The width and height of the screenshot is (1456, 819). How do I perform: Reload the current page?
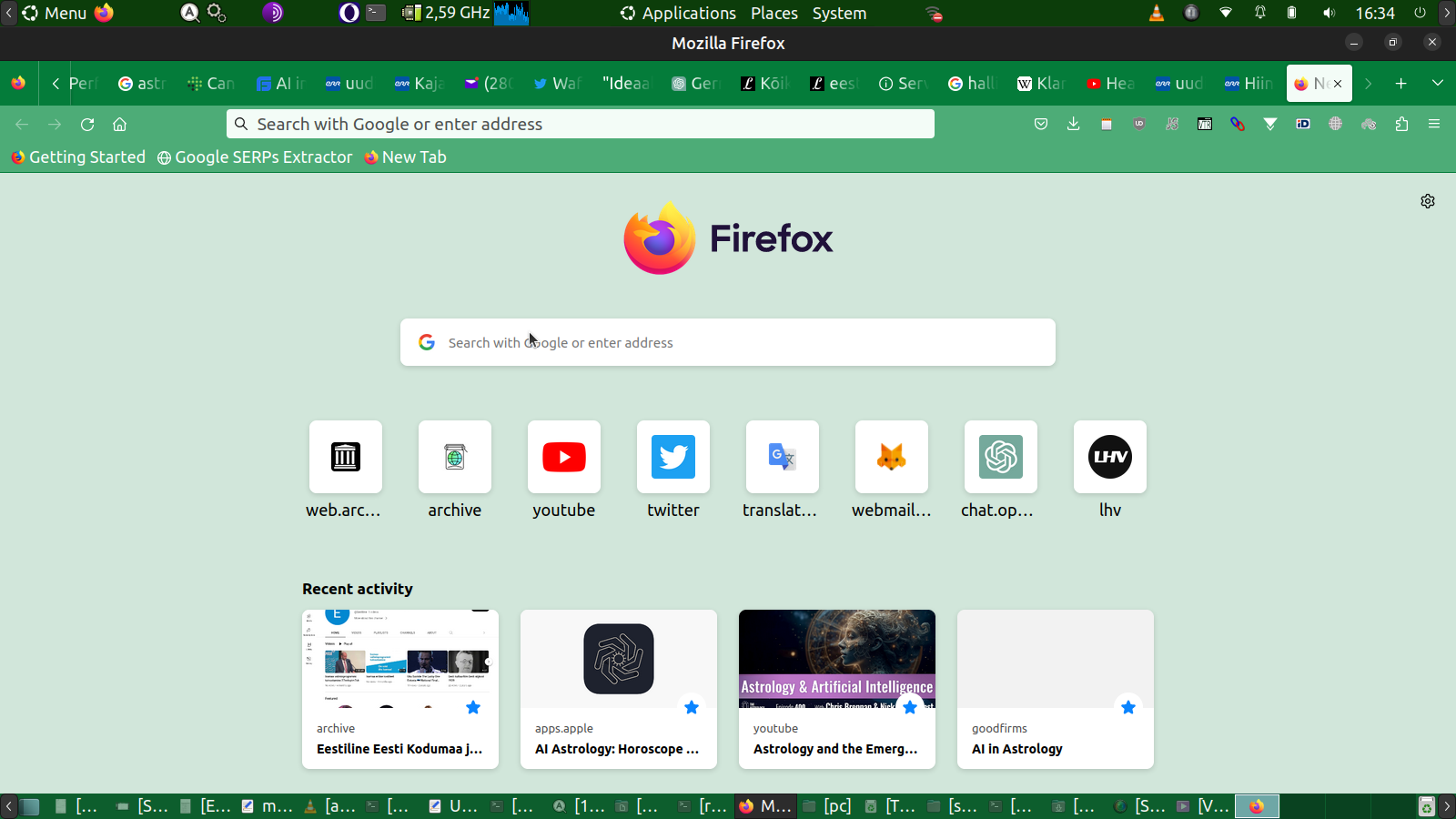87,124
